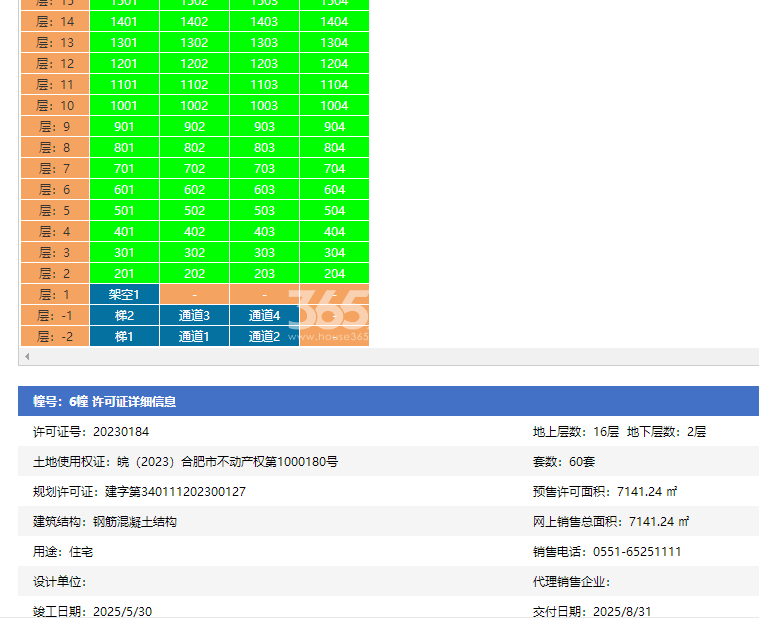Choose unit 501 on floor 5
This screenshot has height=630, width=759.
coord(124,210)
